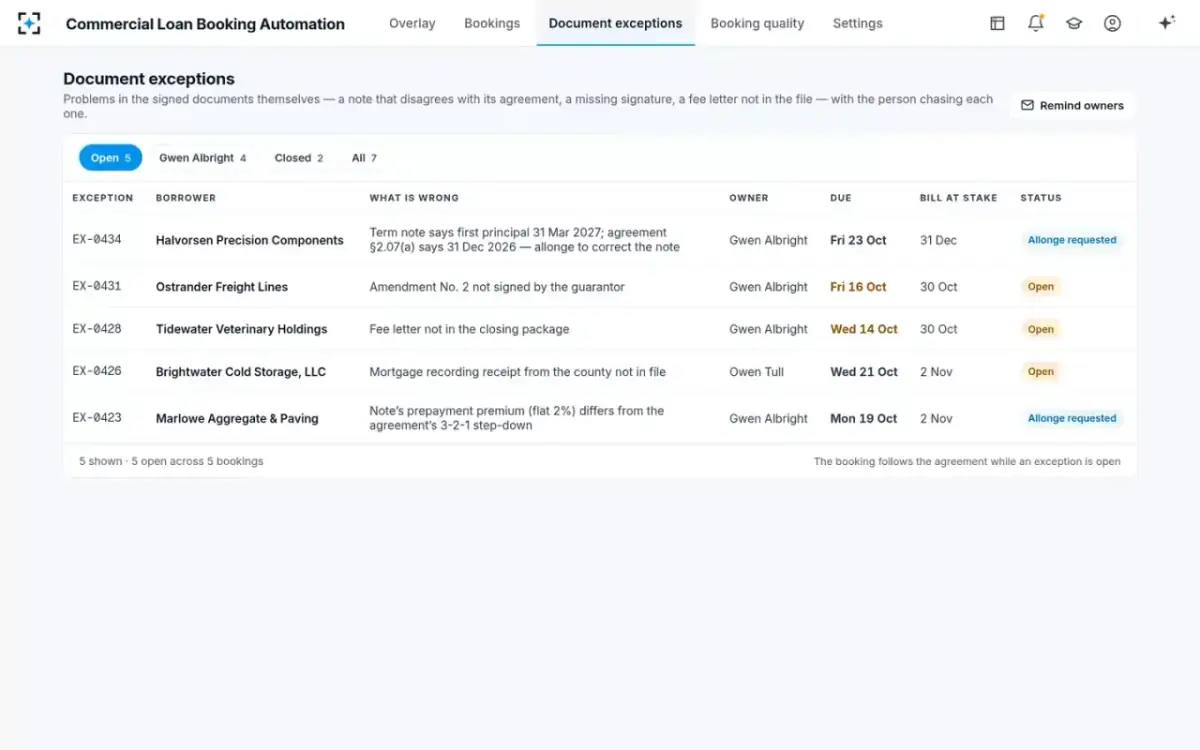Screen dimensions: 1200x750
Task: Select the Document exceptions tab
Action: point(615,23)
